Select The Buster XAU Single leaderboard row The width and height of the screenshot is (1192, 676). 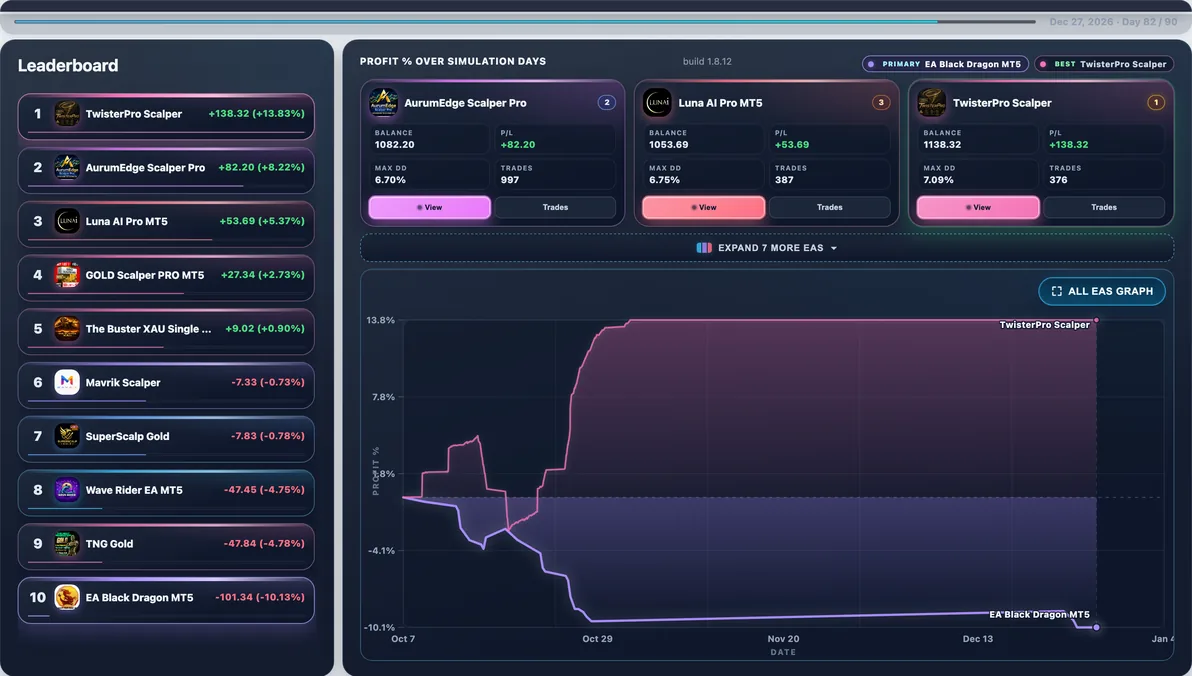(166, 332)
